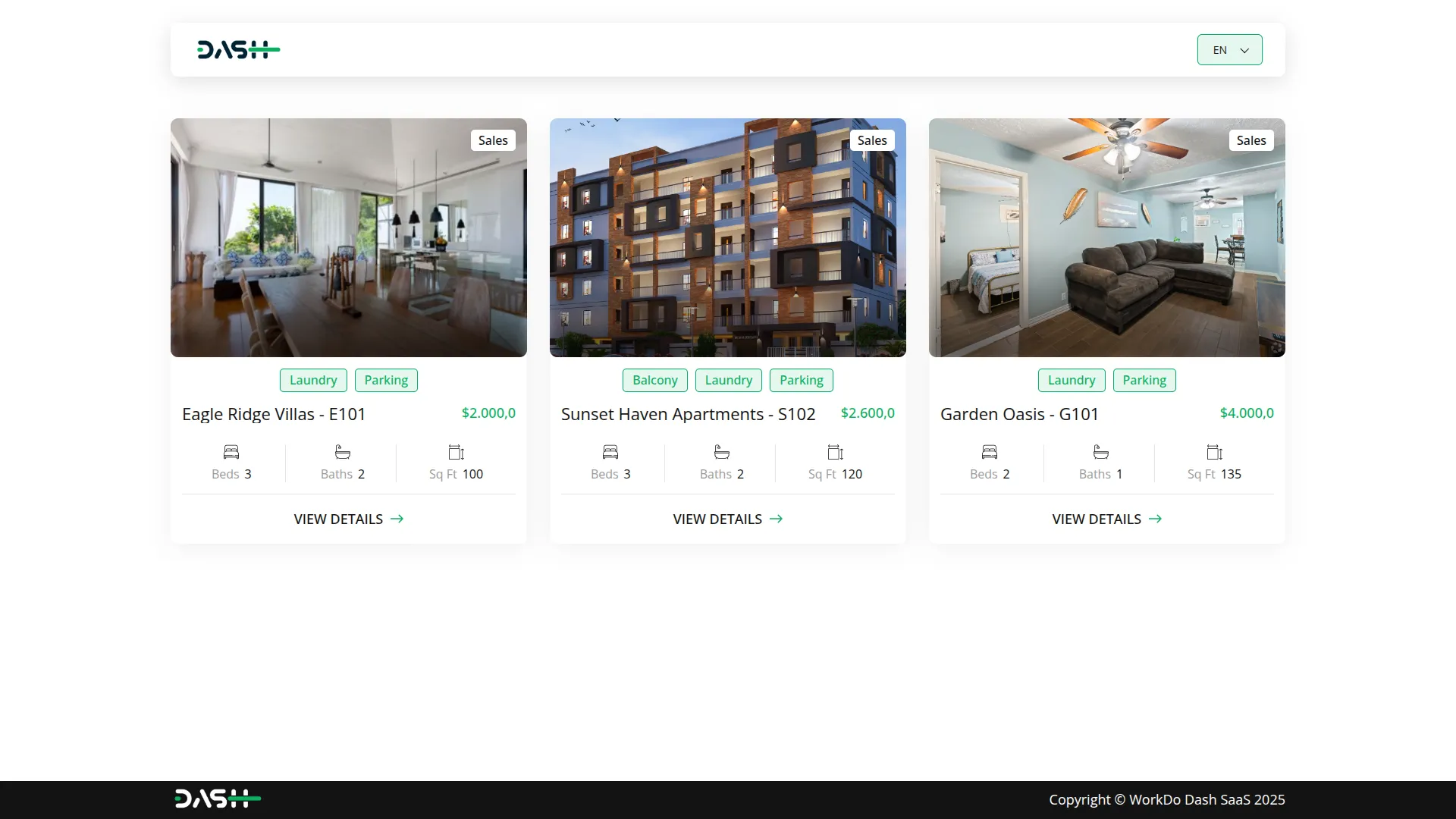Click the Sales badge on Eagle Ridge Villas image

pyautogui.click(x=492, y=140)
